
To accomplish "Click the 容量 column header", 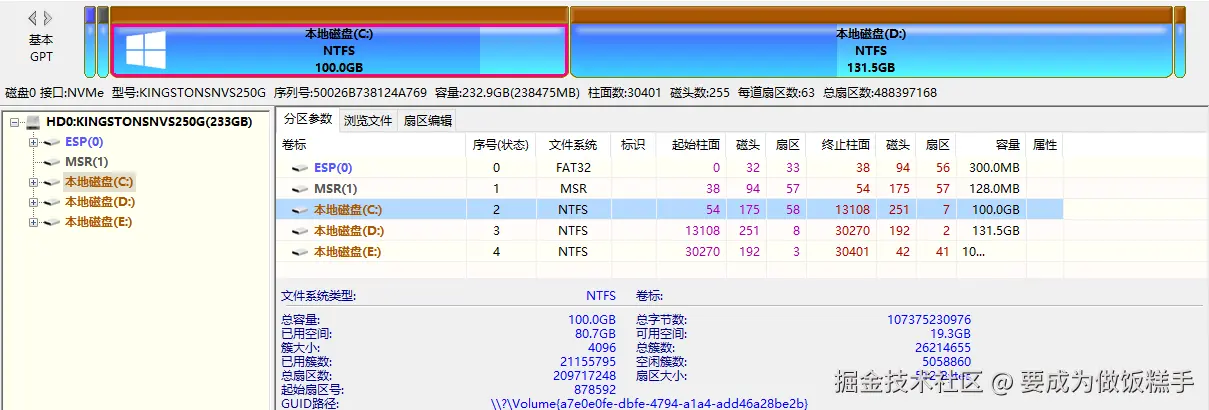I will pos(991,145).
